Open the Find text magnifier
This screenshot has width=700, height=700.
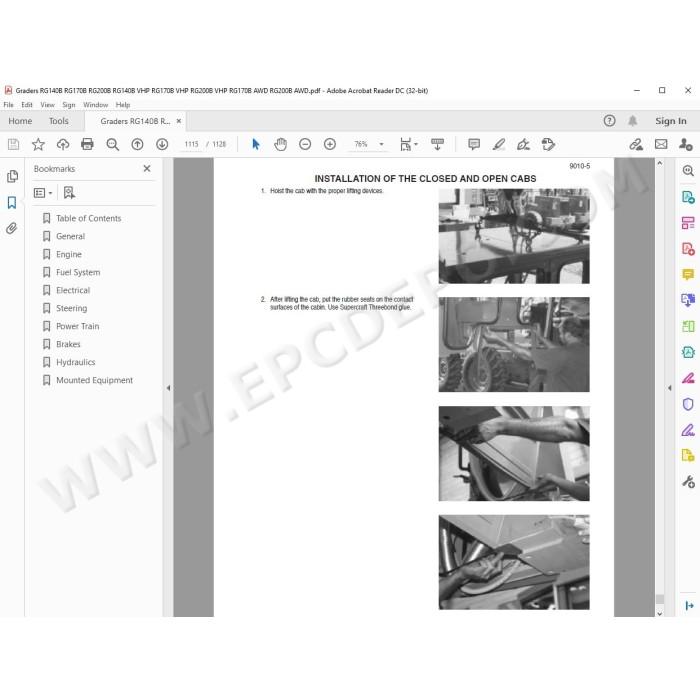pos(112,144)
